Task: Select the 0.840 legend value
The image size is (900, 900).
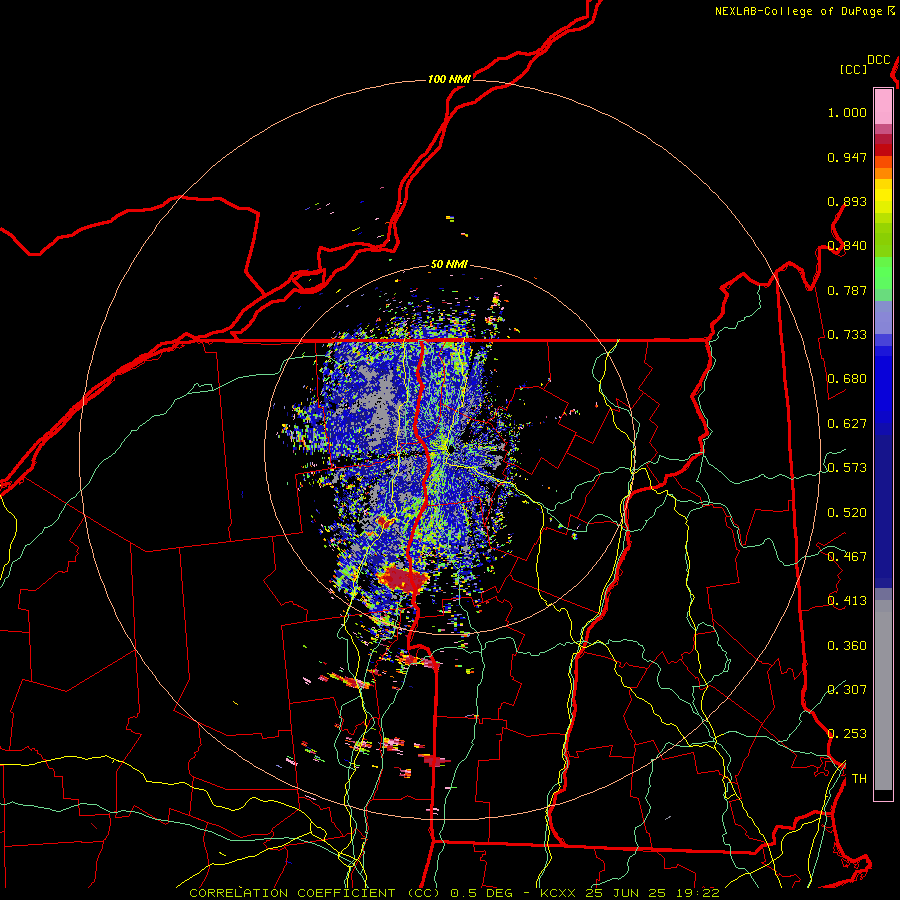Action: [x=847, y=246]
